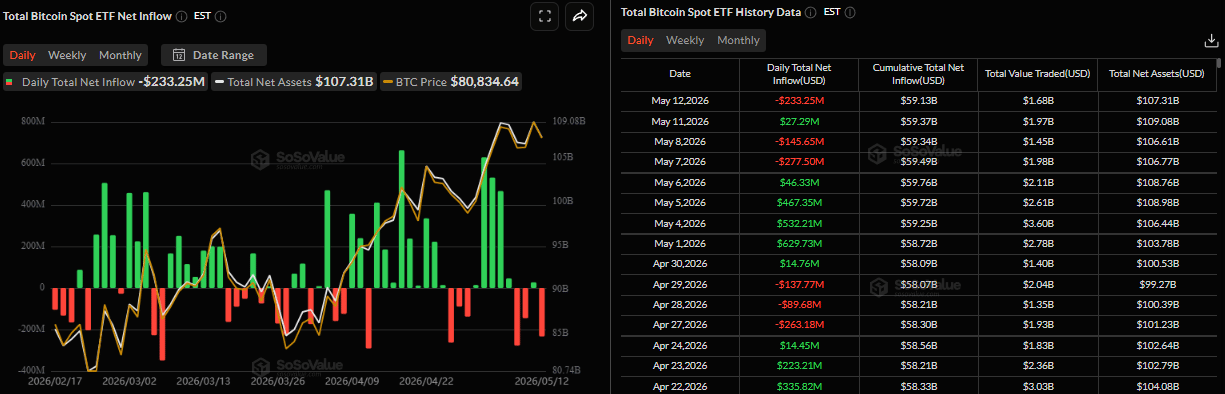Viewport: 1225px width, 394px height.
Task: Select the $109.08B net assets cell
Action: [1156, 121]
